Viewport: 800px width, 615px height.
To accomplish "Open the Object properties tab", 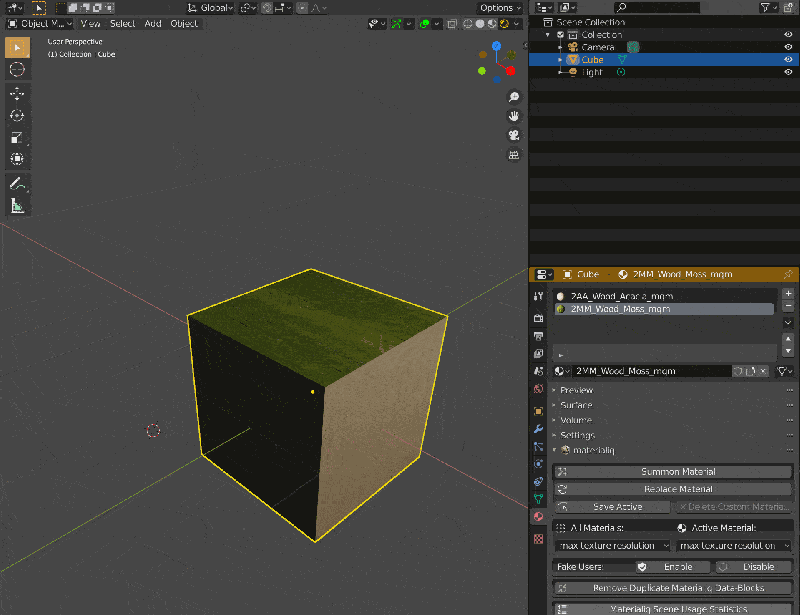I will point(538,411).
